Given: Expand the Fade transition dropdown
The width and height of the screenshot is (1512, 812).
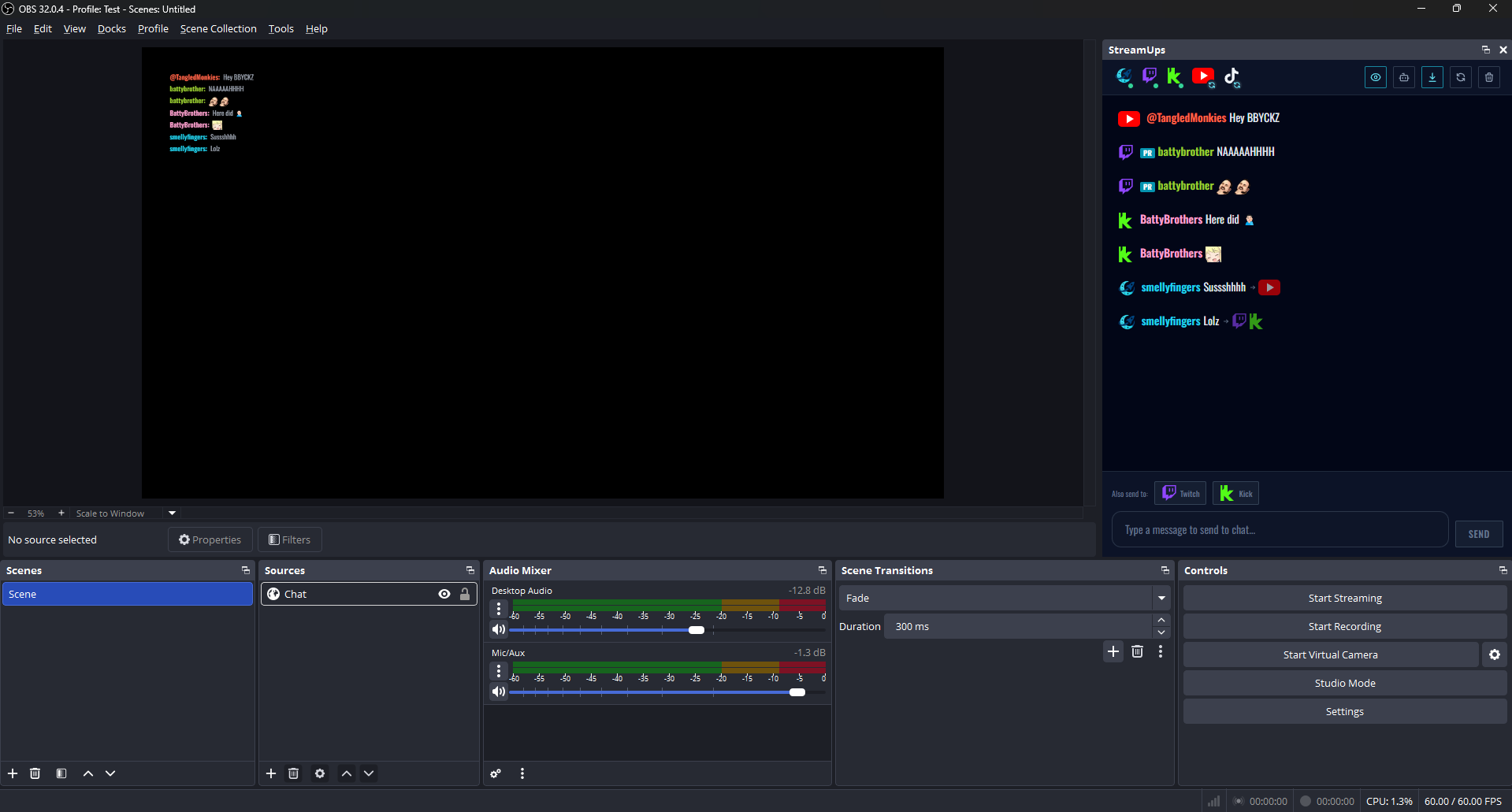Looking at the screenshot, I should 1161,598.
